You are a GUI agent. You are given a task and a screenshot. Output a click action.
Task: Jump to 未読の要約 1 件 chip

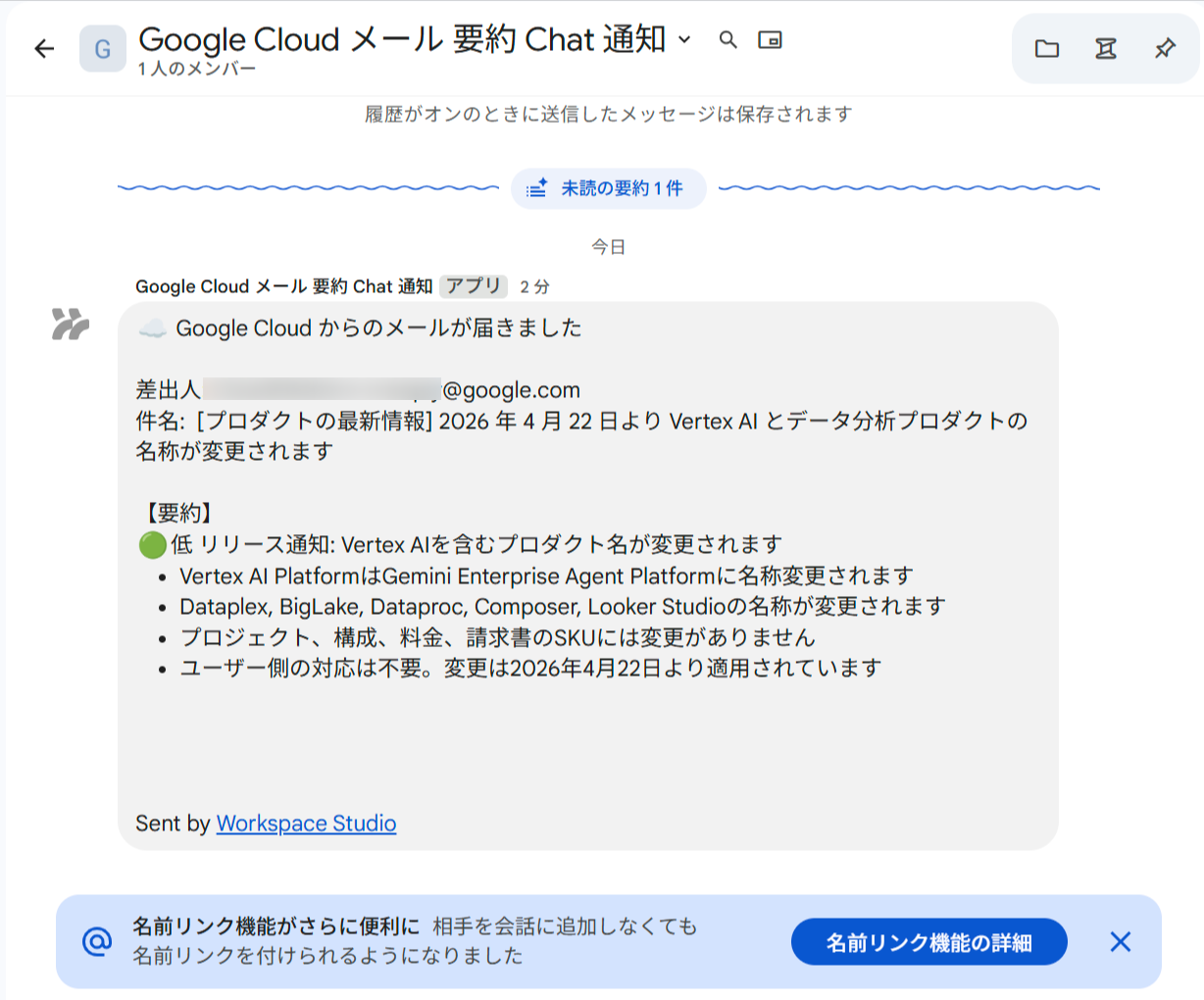coord(608,188)
